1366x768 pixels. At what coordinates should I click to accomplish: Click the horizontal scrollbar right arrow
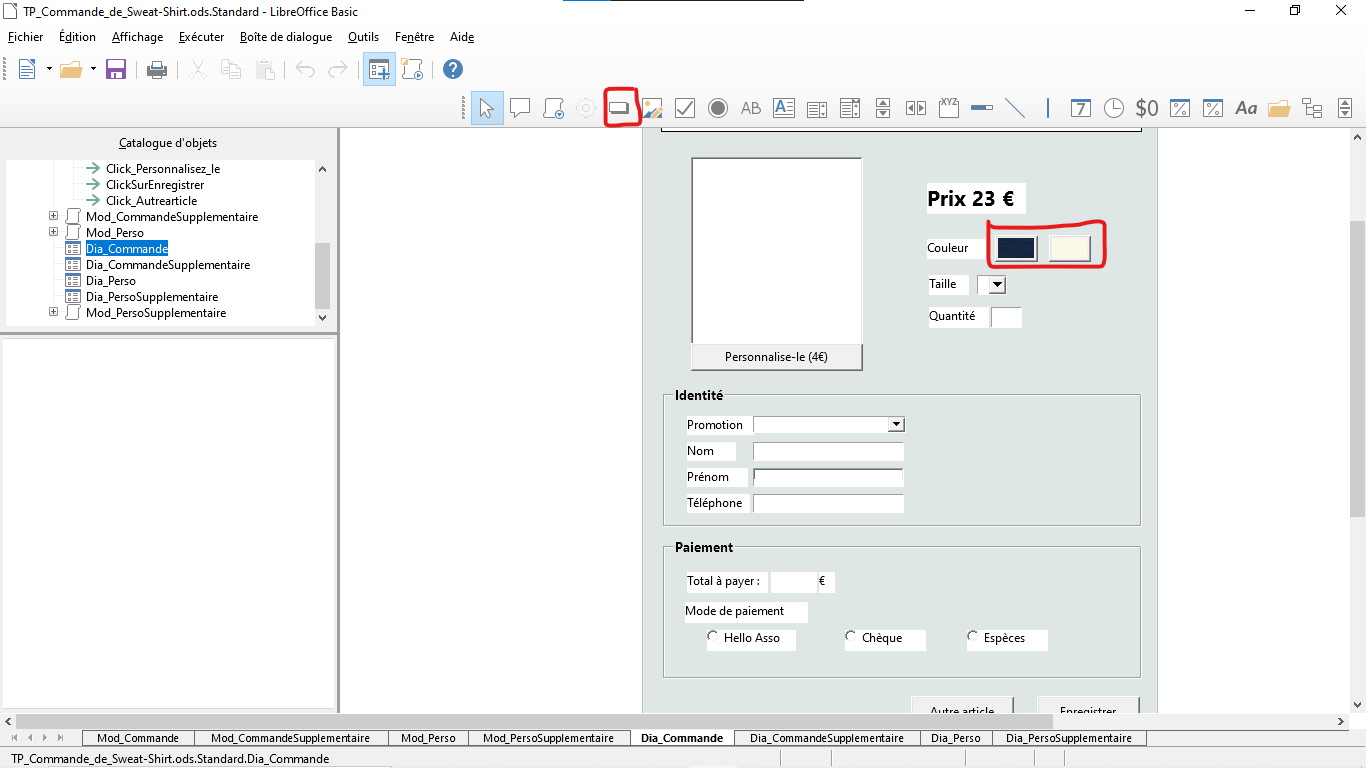(1342, 721)
